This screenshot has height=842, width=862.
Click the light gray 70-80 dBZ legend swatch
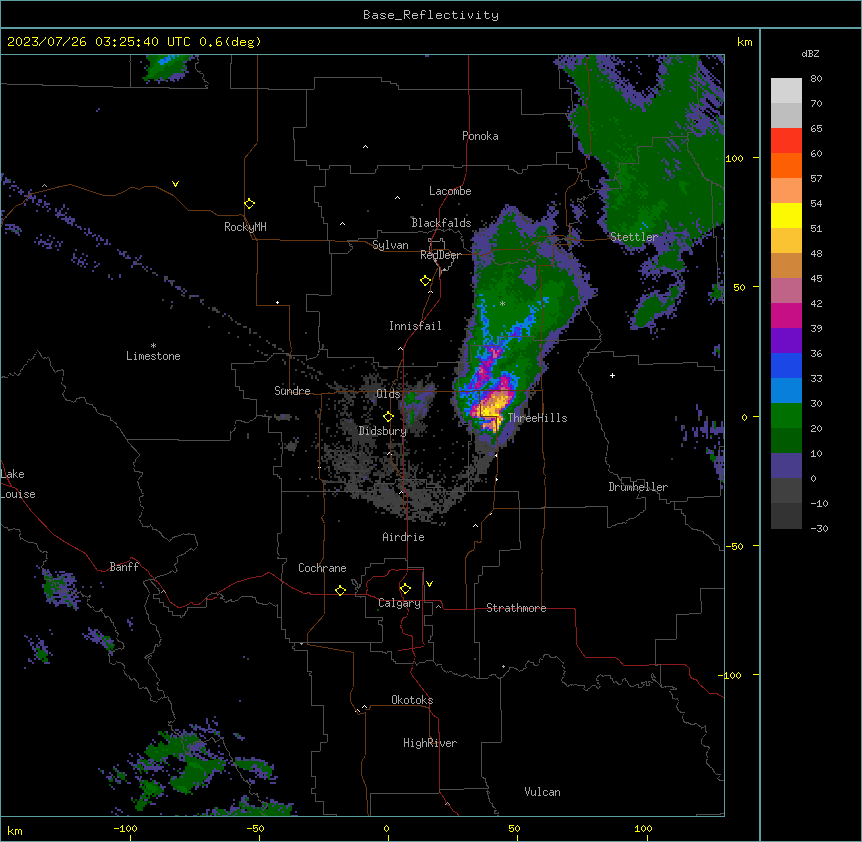[786, 91]
